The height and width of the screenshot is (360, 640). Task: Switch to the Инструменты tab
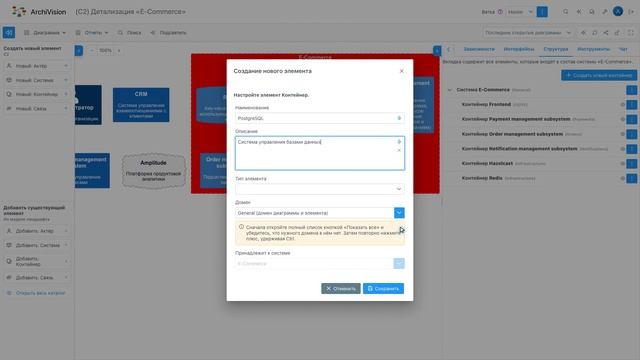593,49
